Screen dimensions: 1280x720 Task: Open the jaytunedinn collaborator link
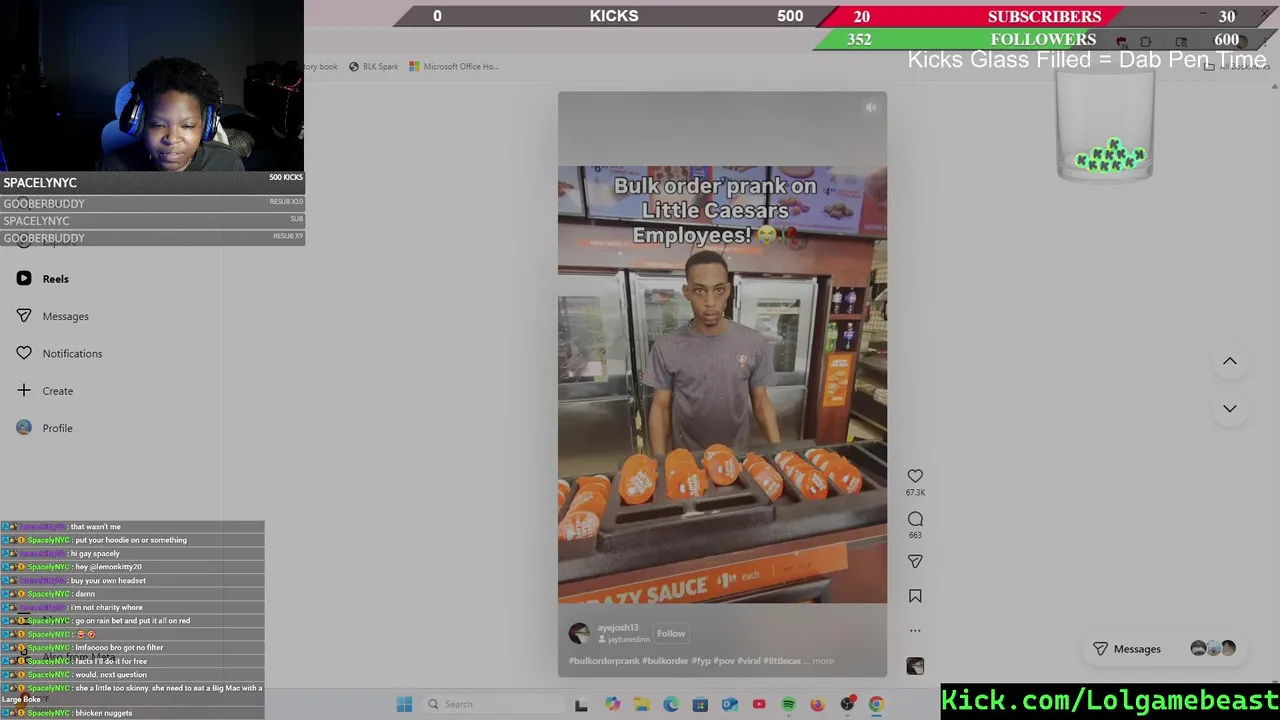coord(629,639)
